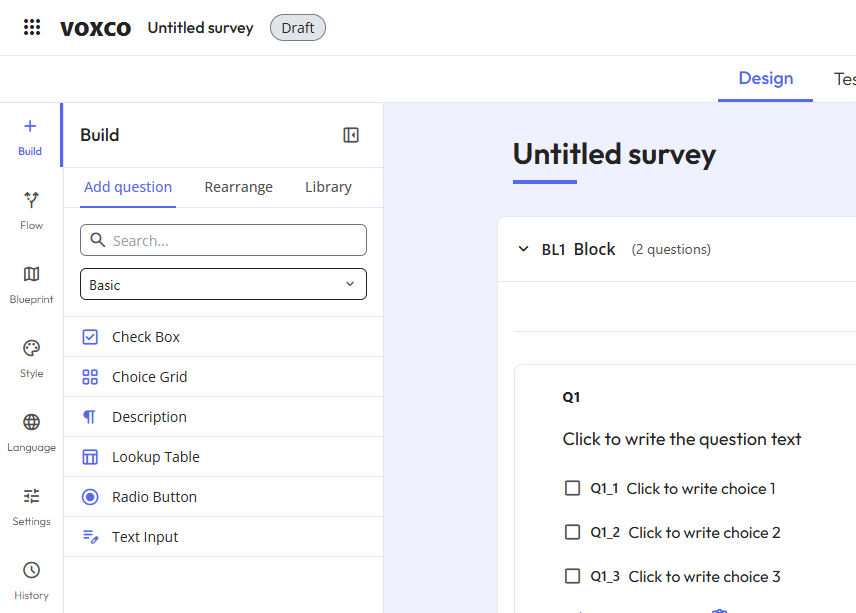Screen dimensions: 856x613
Task: Switch to the Library tab
Action: [x=328, y=187]
